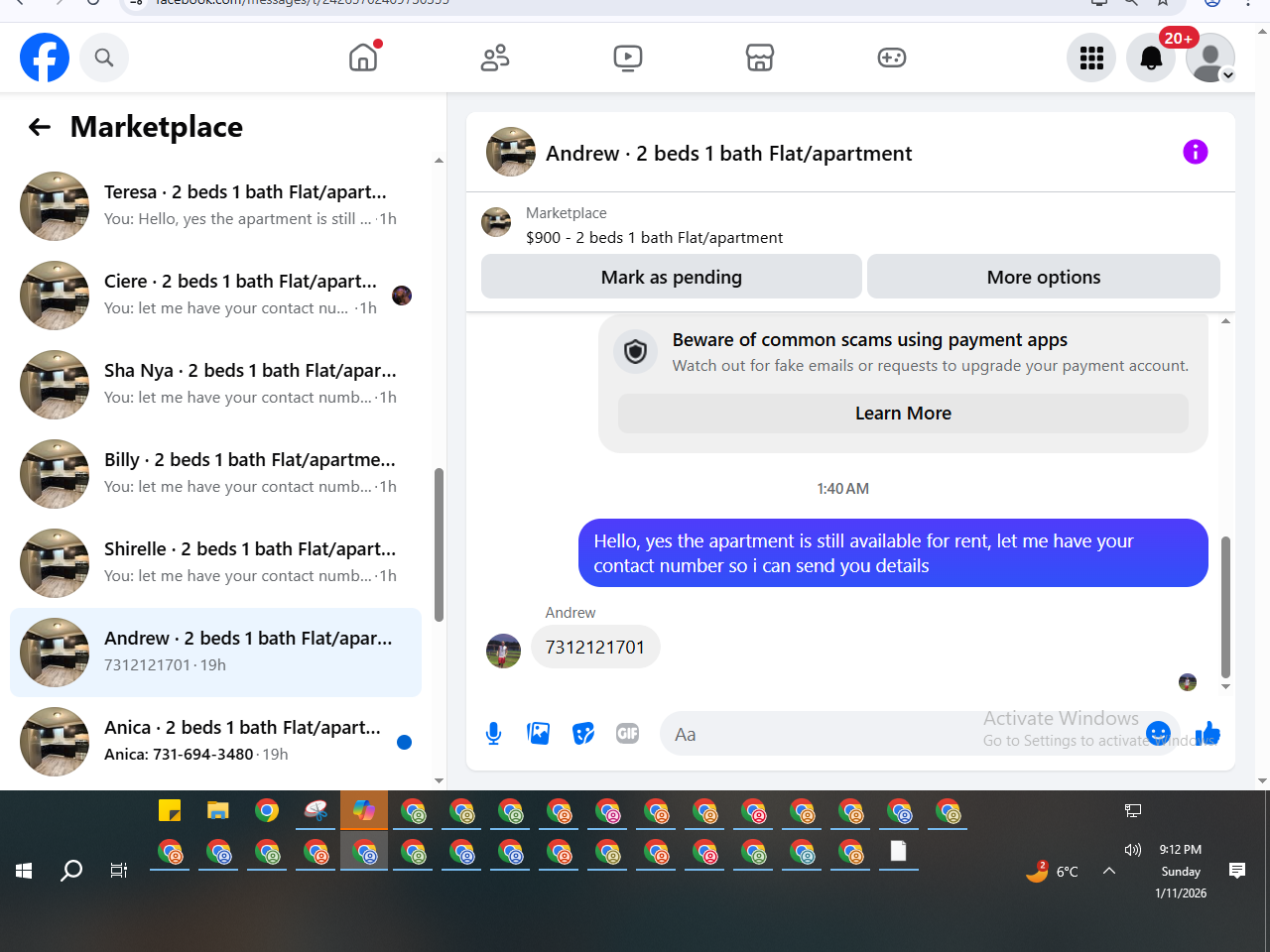Image resolution: width=1270 pixels, height=952 pixels.
Task: Launch Copilot from the taskbar
Action: [364, 810]
